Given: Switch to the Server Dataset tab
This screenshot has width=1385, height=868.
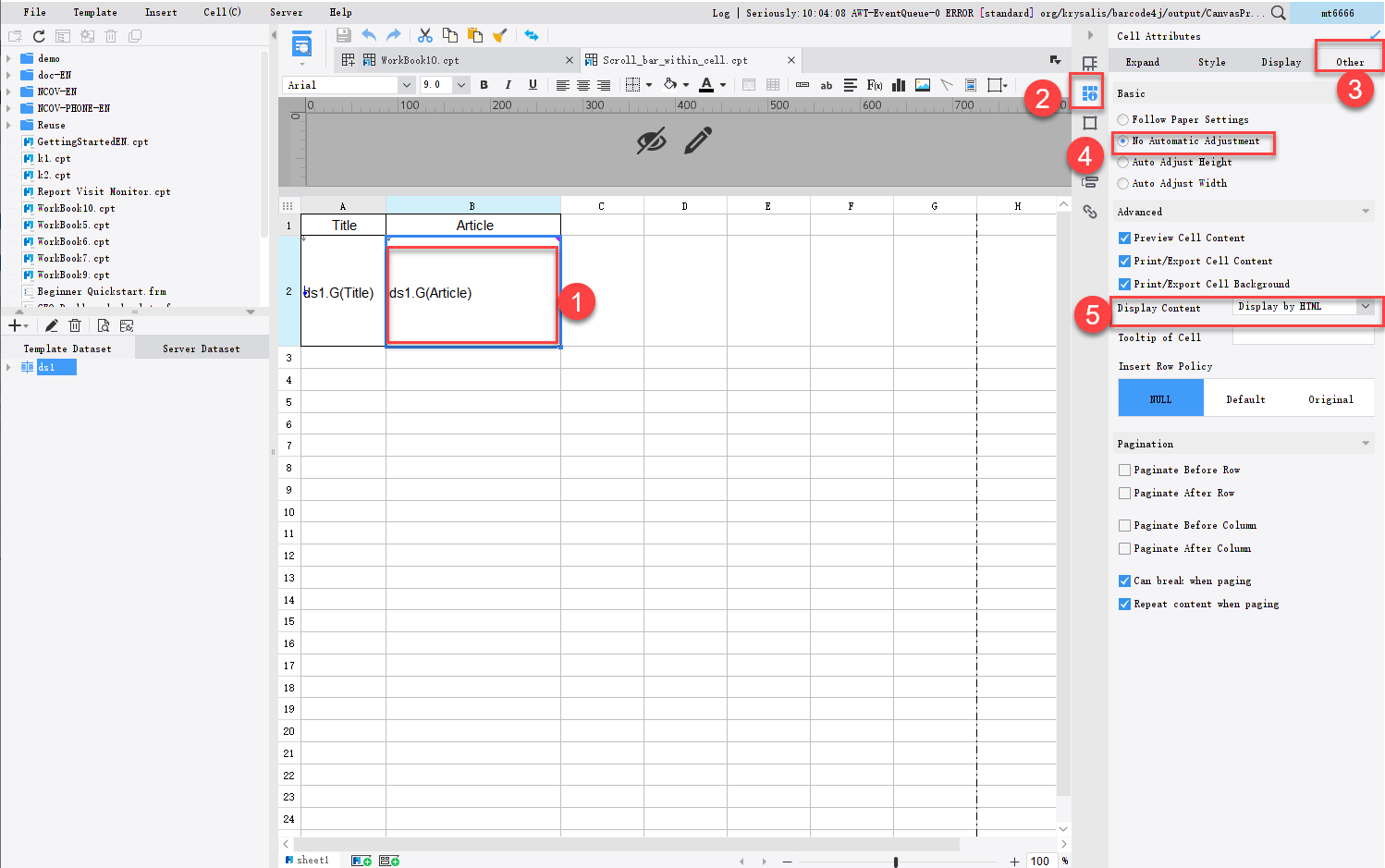Looking at the screenshot, I should (202, 348).
